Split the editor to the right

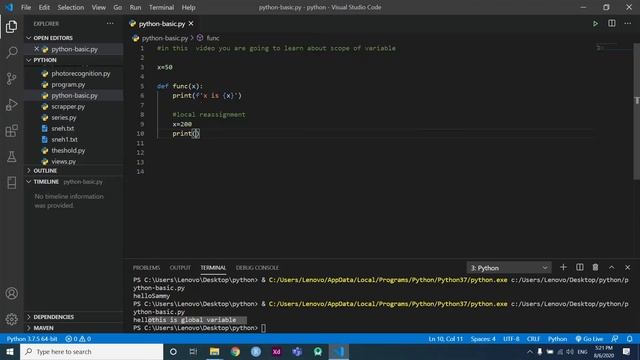tap(611, 24)
